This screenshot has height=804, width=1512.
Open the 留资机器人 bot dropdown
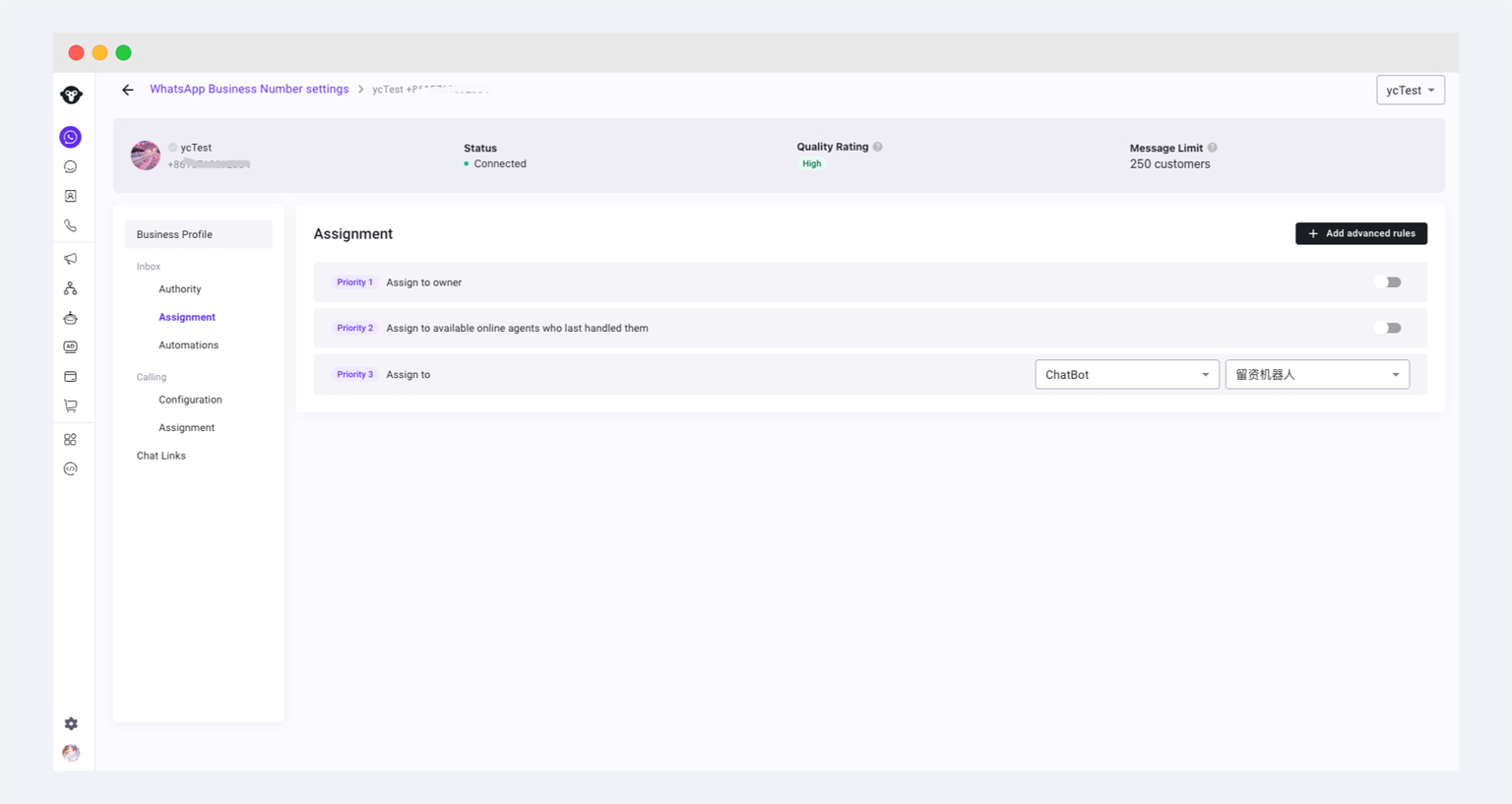coord(1317,375)
